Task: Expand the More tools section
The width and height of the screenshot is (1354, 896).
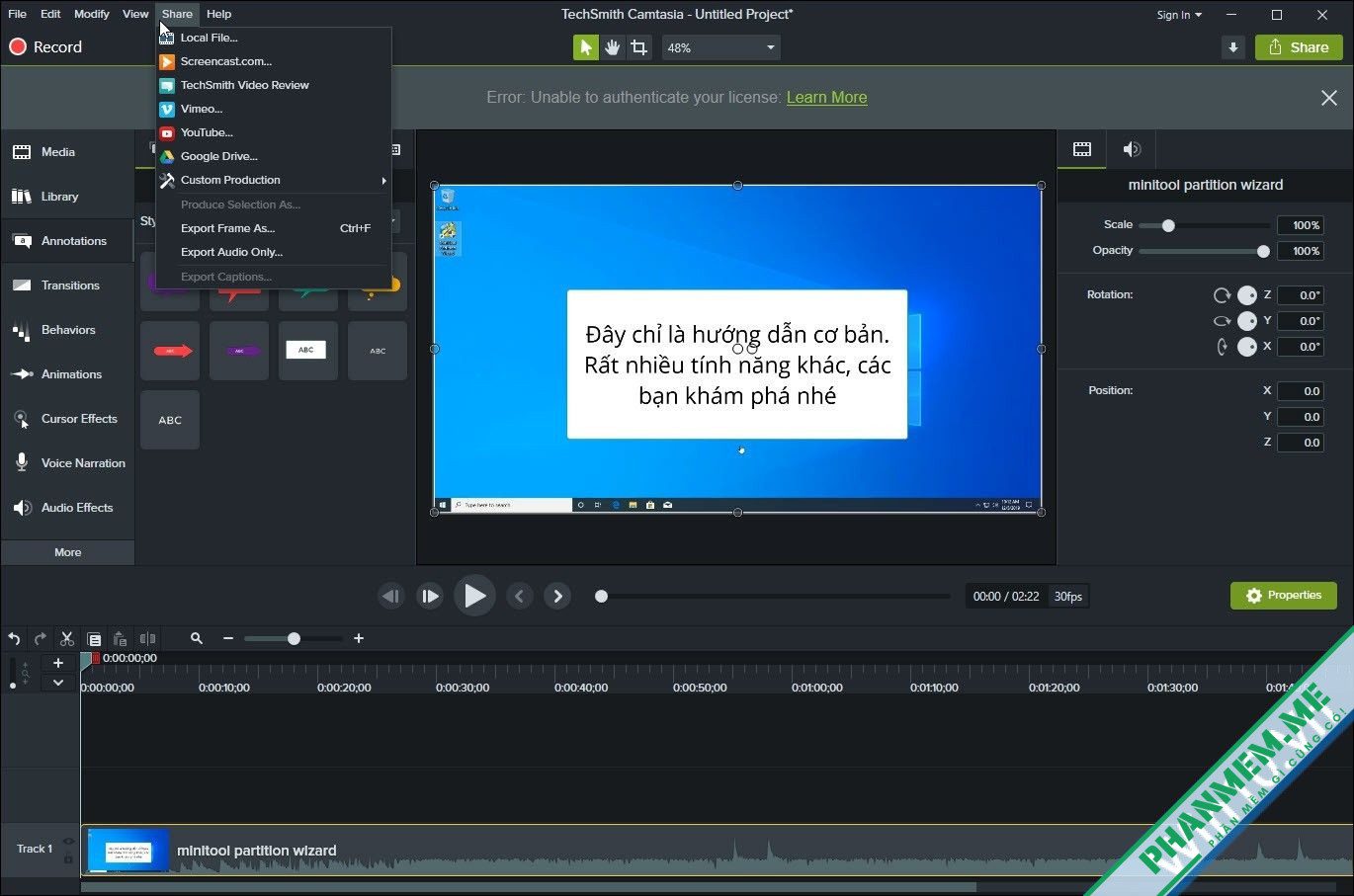Action: [67, 552]
